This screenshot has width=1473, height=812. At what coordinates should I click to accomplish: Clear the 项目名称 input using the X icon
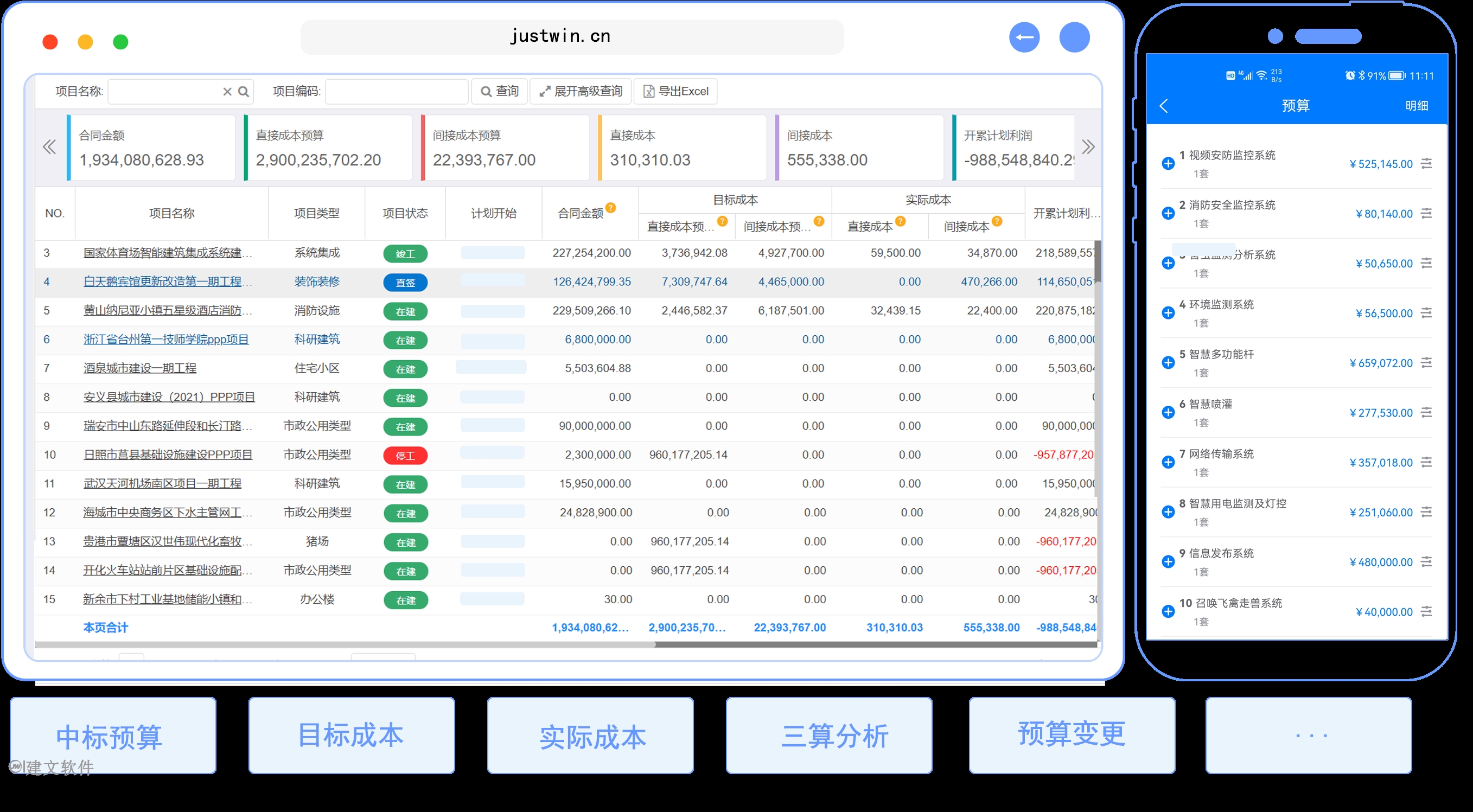pos(226,92)
